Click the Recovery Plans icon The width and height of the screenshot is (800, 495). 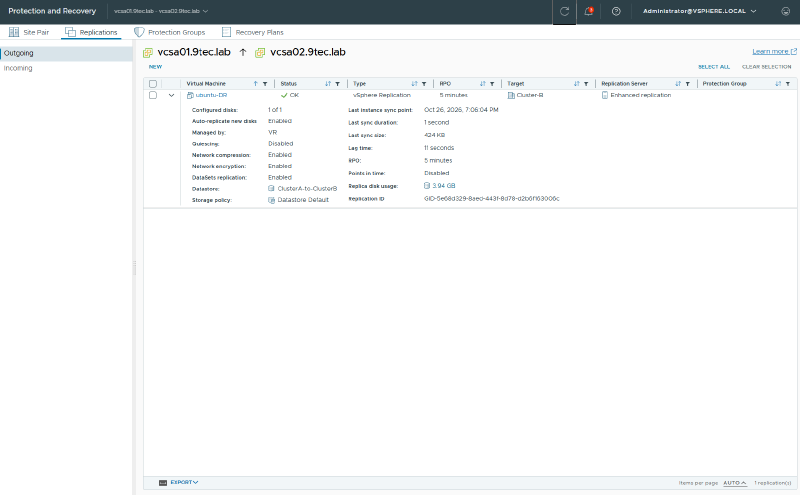(226, 32)
